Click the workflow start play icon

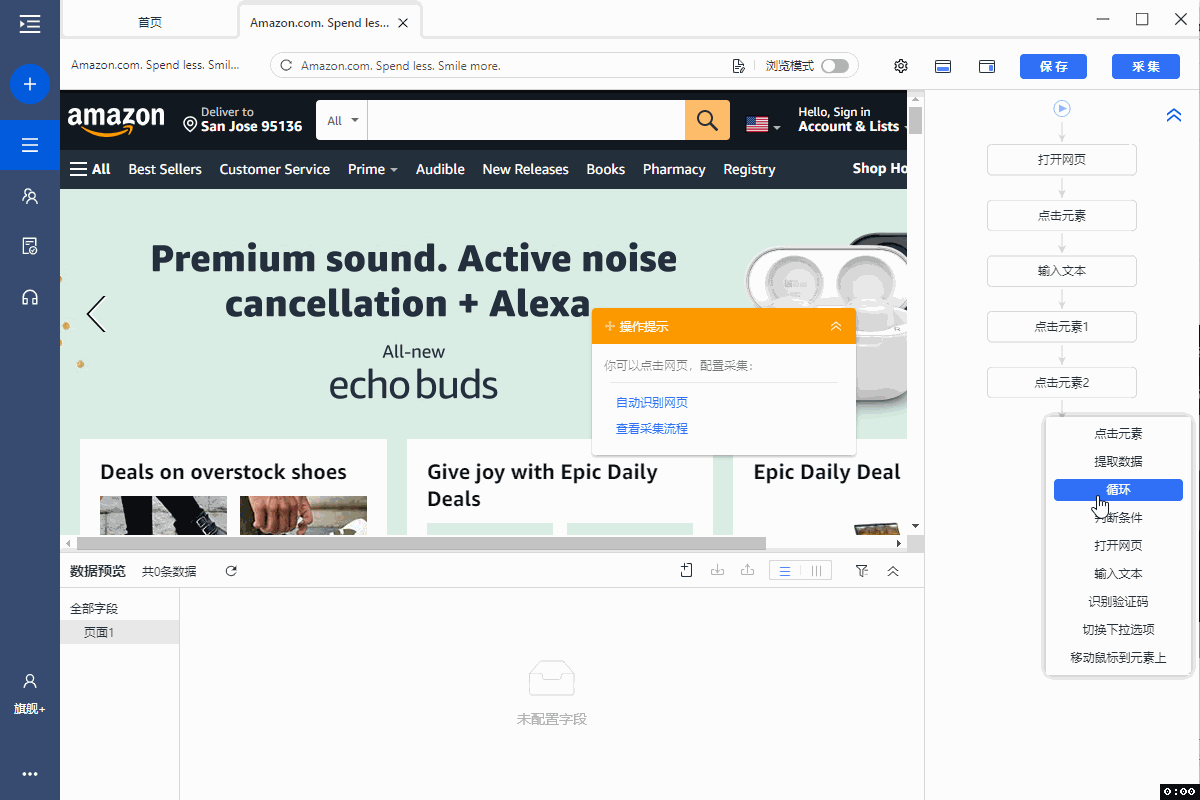tap(1062, 108)
